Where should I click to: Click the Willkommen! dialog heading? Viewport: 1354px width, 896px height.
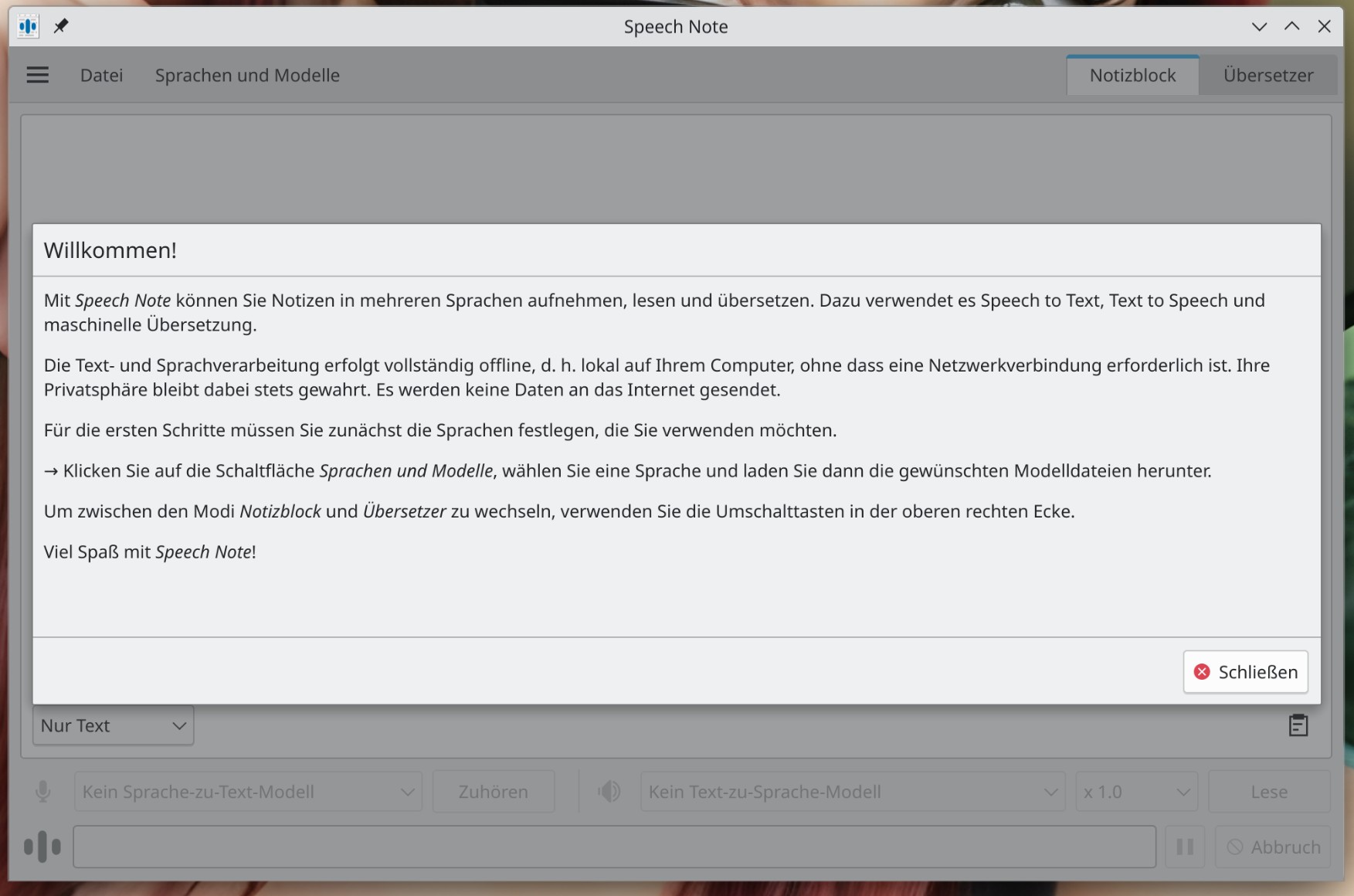click(110, 250)
